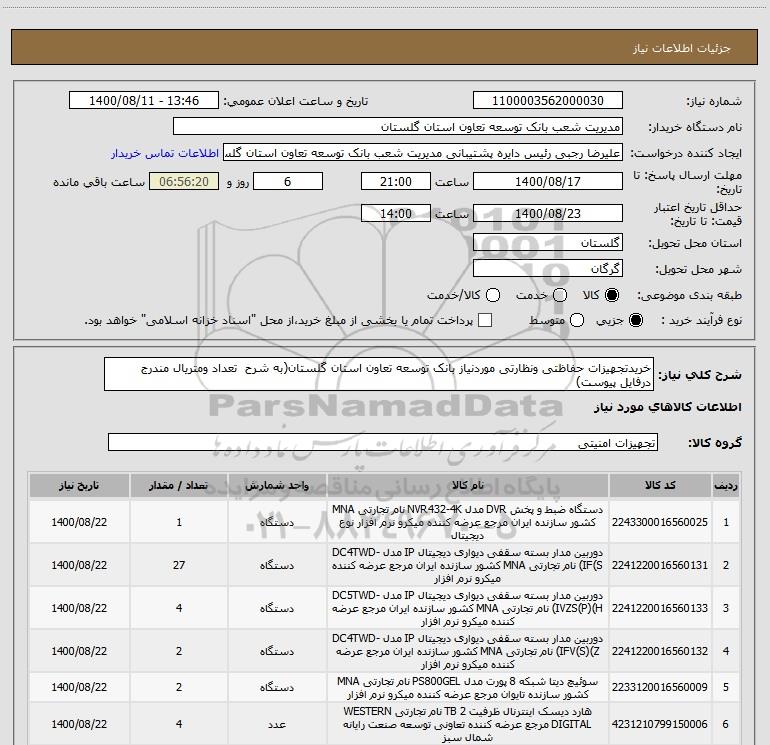
Task: Click the goods group field تجهیزات امنیتی
Action: coord(383,442)
